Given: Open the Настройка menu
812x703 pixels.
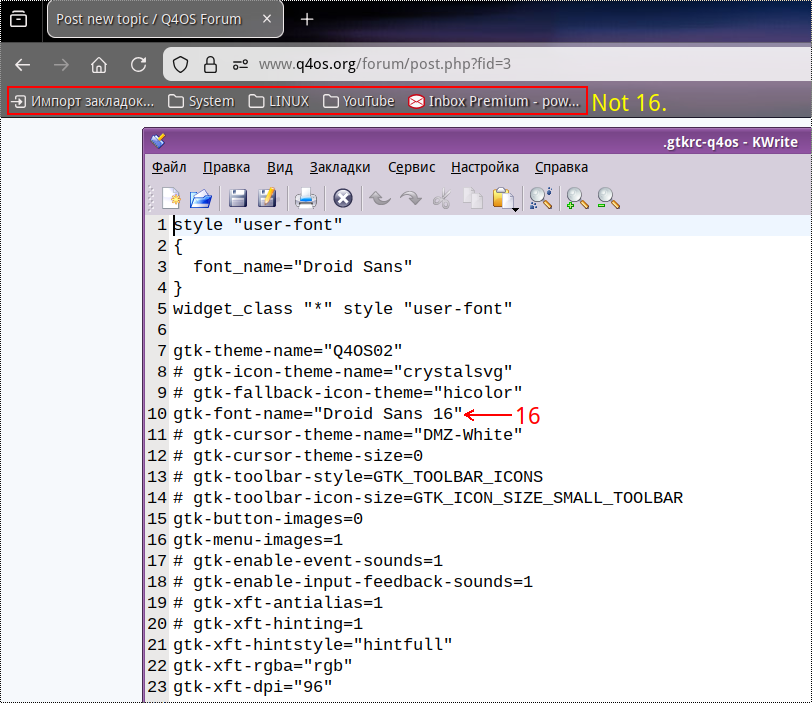Looking at the screenshot, I should pyautogui.click(x=485, y=167).
